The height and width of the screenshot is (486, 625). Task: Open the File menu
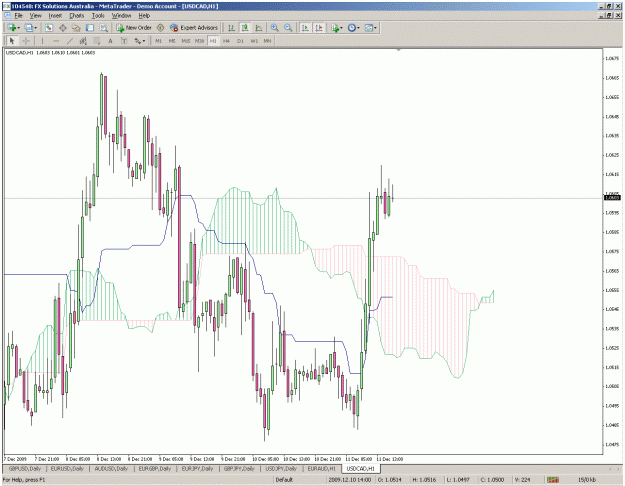click(18, 16)
